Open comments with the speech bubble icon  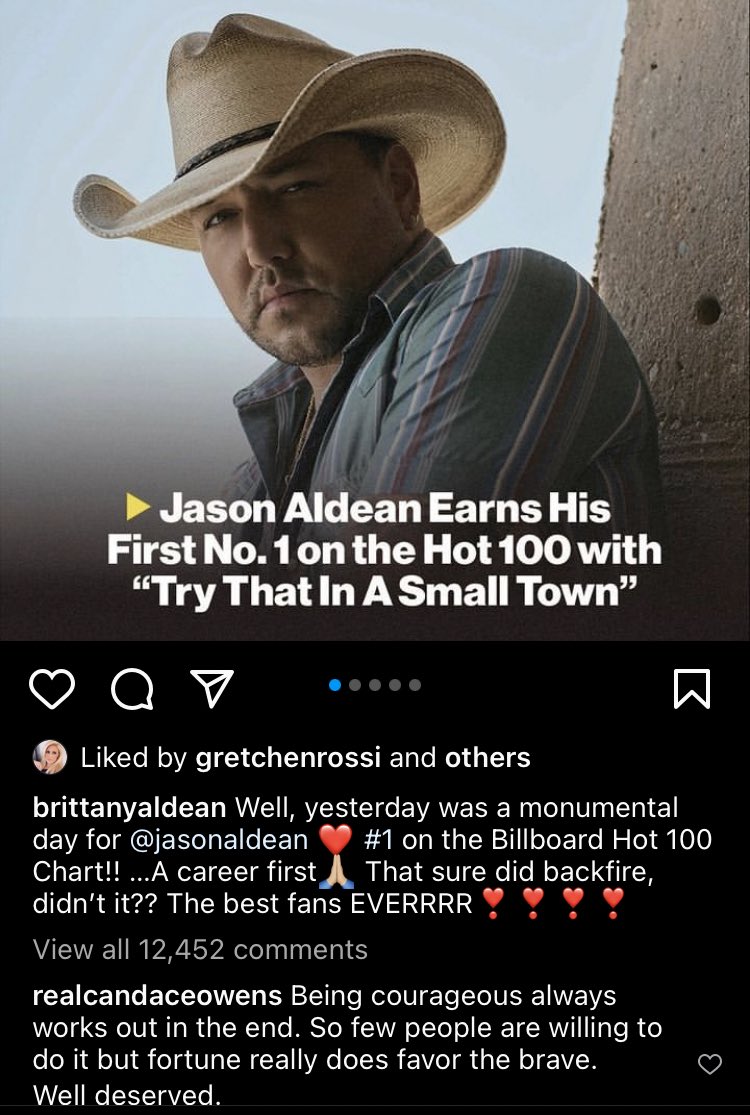coord(132,689)
